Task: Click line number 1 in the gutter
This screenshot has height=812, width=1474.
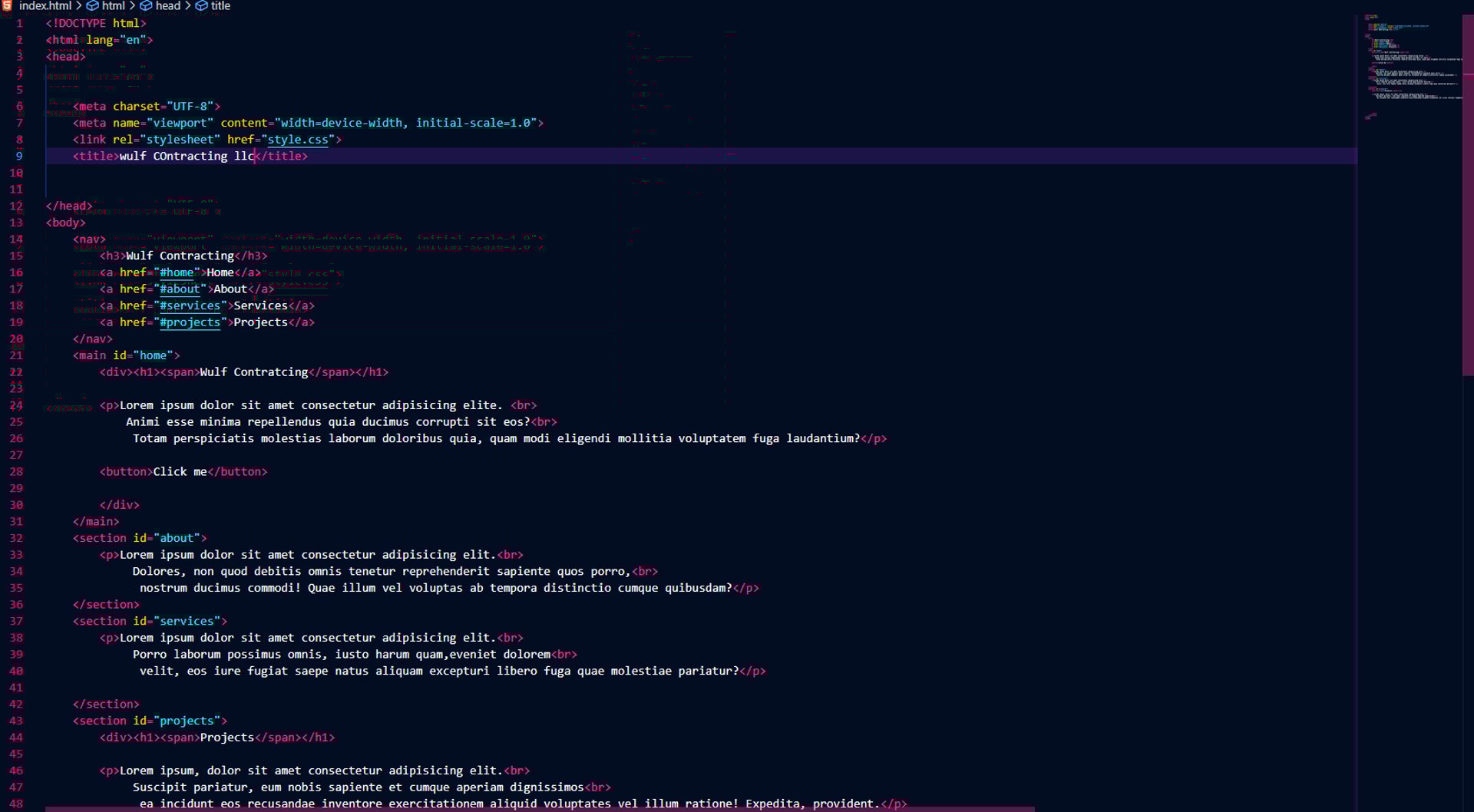Action: click(19, 24)
